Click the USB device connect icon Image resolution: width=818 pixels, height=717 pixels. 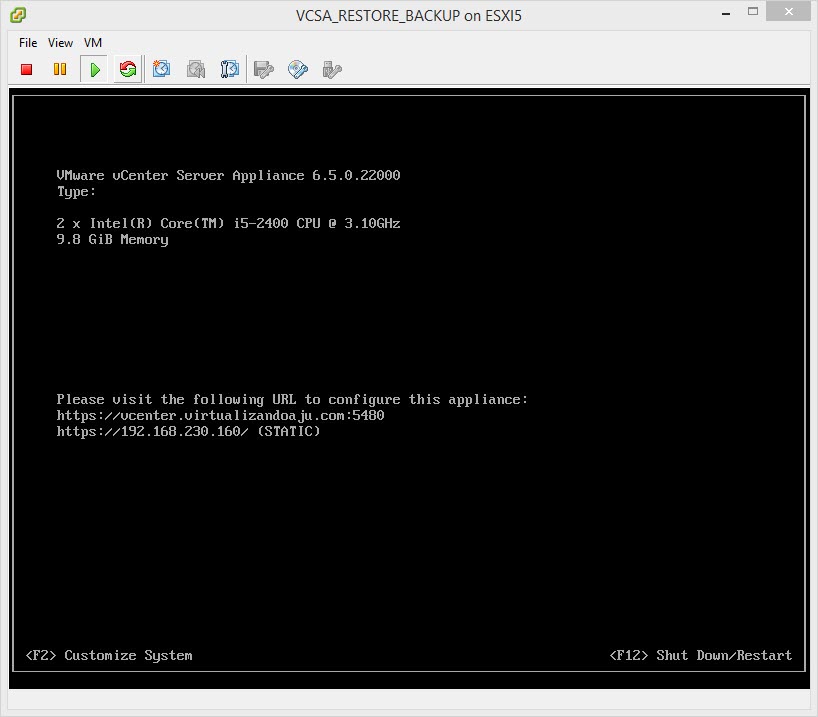[332, 69]
